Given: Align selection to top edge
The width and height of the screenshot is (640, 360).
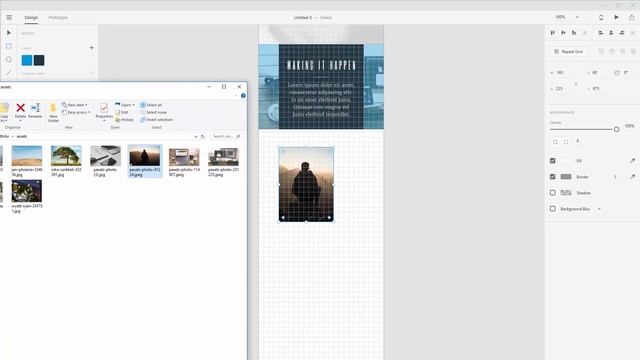Looking at the screenshot, I should 553,33.
